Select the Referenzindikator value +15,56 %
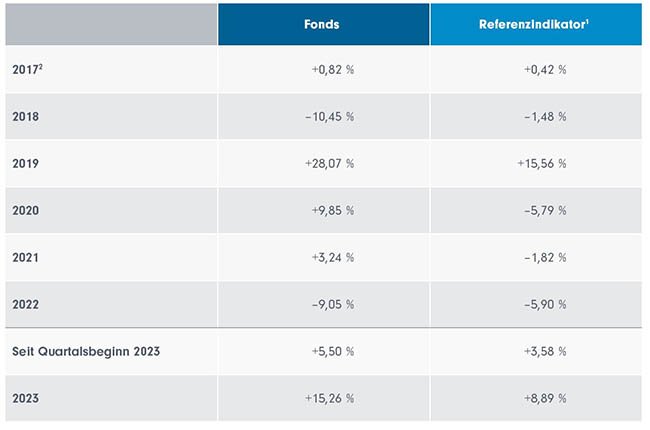Image resolution: width=650 pixels, height=430 pixels. (x=542, y=164)
